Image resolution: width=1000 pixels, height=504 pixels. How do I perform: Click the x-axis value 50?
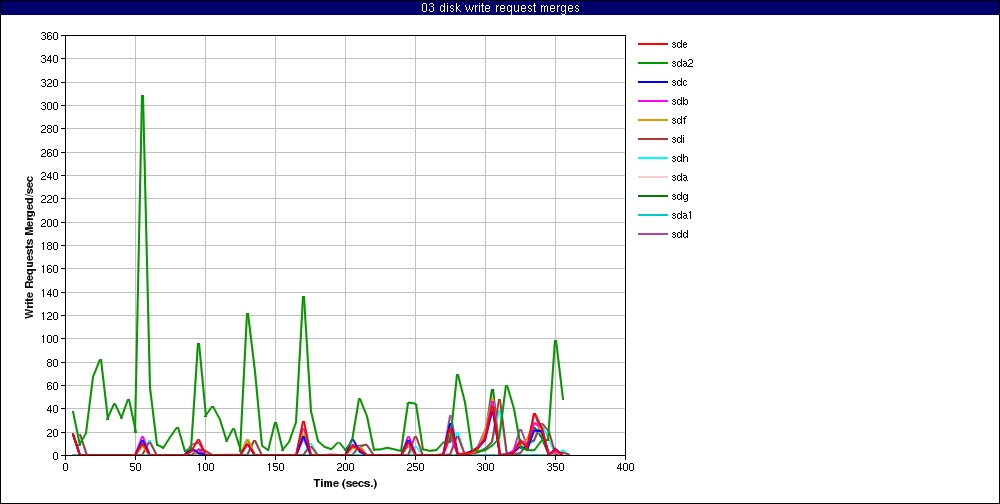click(x=135, y=467)
